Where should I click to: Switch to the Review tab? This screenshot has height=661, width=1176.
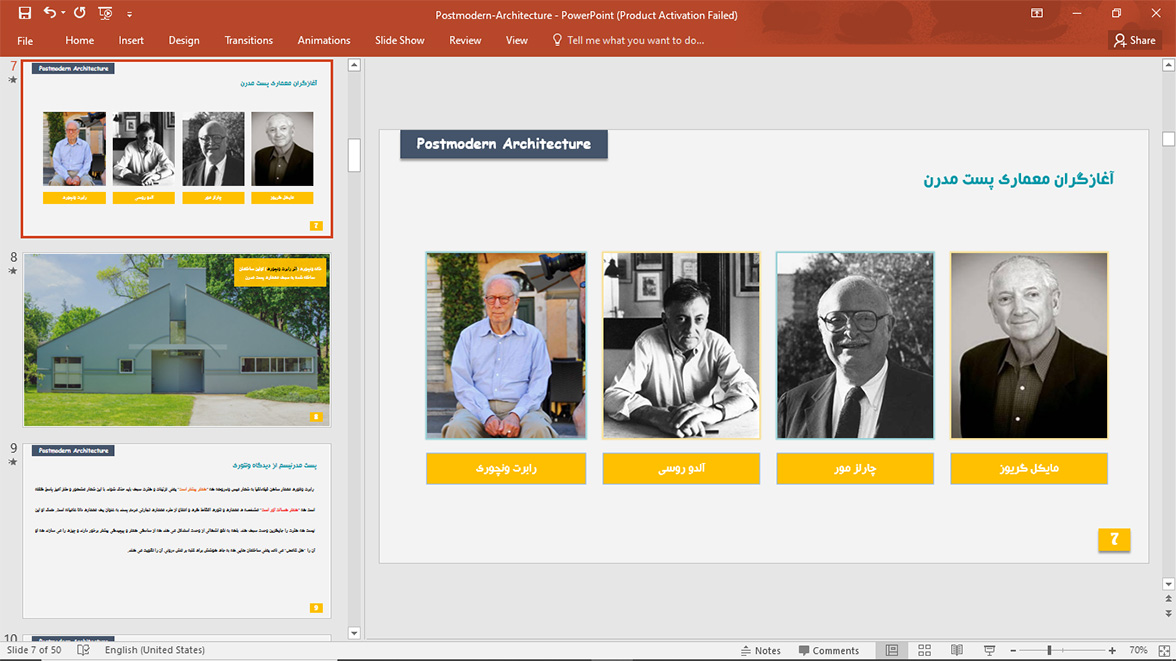[465, 41]
